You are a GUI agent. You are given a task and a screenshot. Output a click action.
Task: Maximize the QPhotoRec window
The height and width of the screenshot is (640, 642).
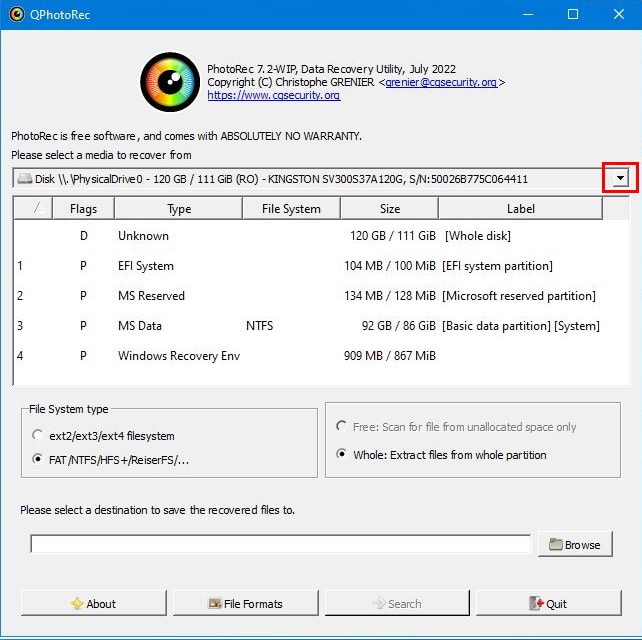coord(573,15)
